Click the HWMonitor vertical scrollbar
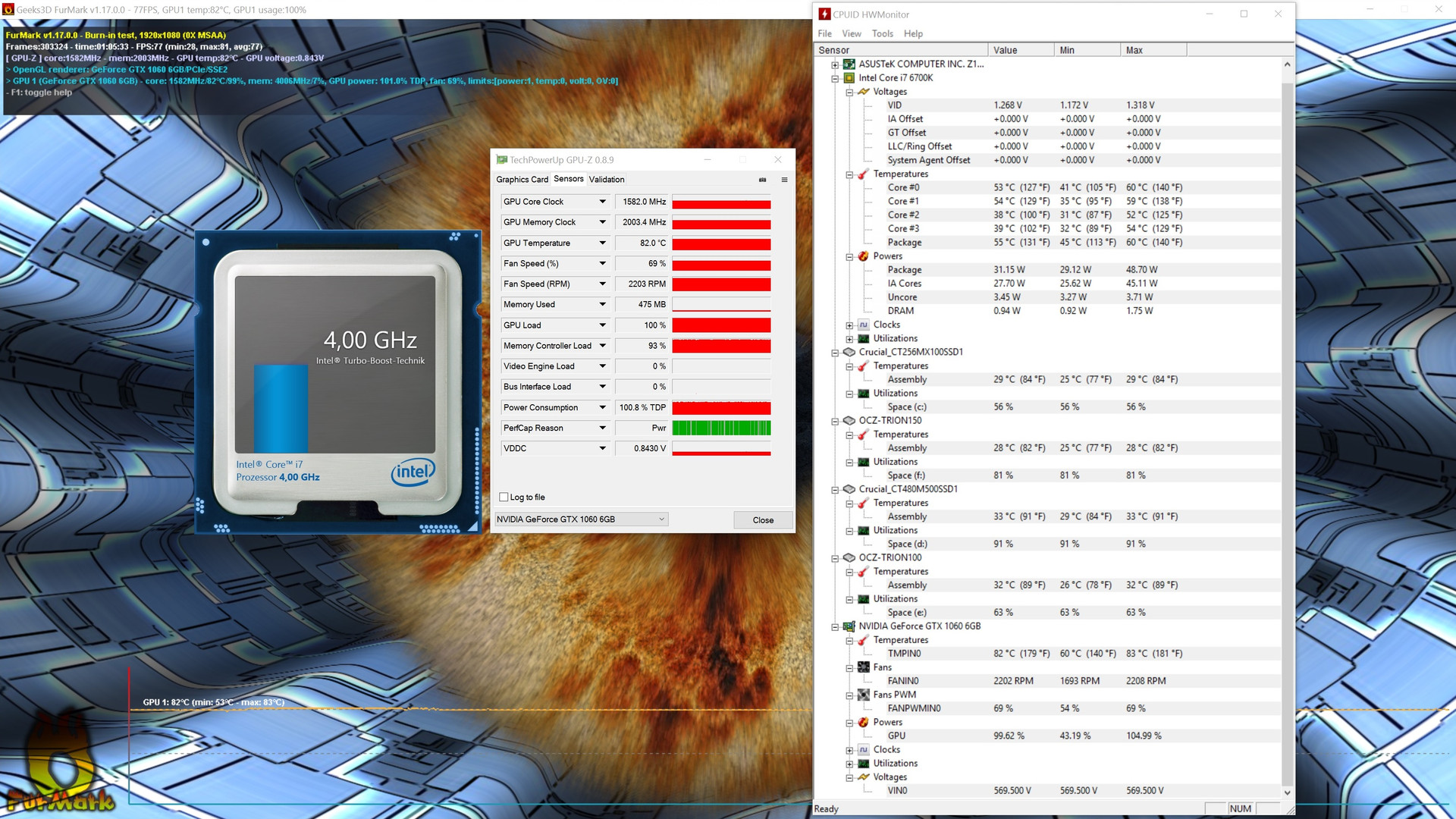The height and width of the screenshot is (819, 1456). pos(1287,428)
